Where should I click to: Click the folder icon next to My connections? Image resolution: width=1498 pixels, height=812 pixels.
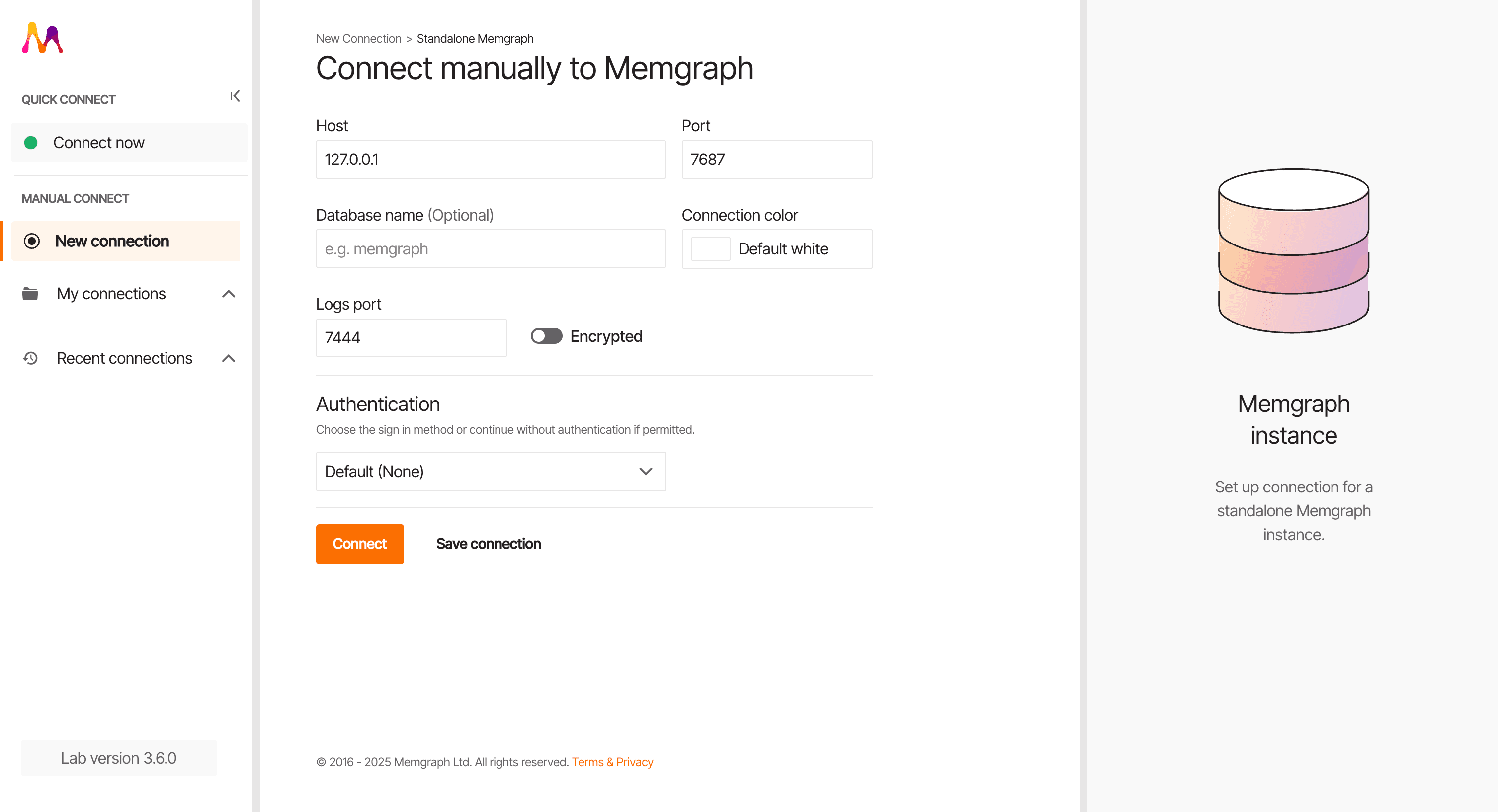point(30,294)
